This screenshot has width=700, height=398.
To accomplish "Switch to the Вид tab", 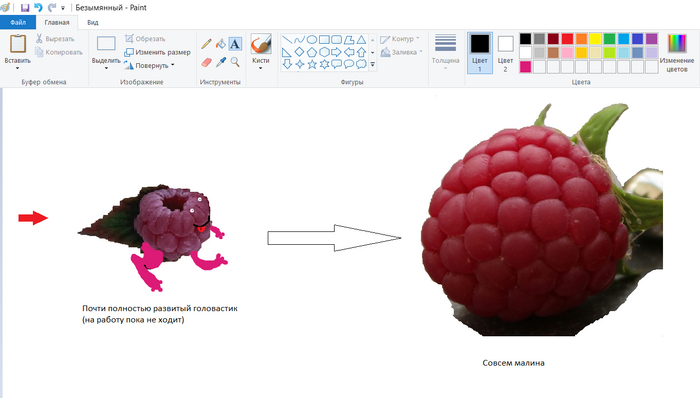I will [92, 22].
